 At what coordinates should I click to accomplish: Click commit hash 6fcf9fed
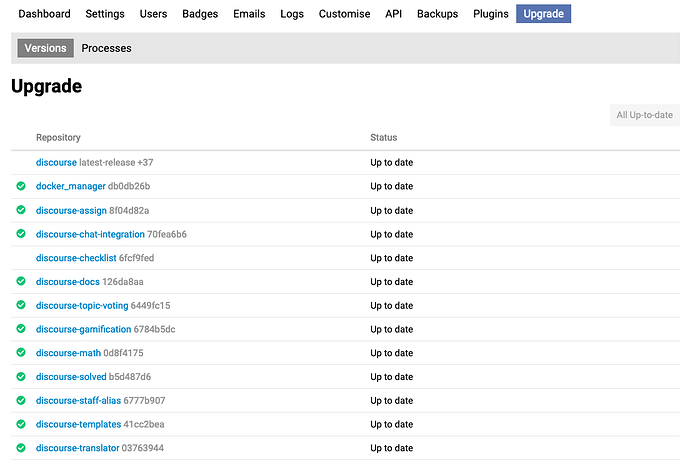[136, 258]
